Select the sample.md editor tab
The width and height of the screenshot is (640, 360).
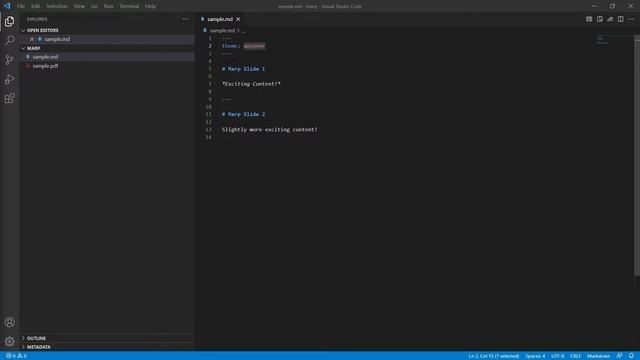(x=220, y=19)
